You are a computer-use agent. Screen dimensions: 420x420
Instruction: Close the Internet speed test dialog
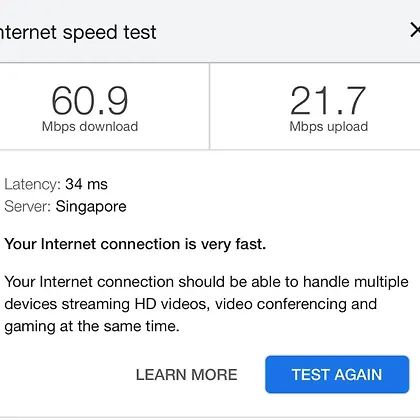coord(415,30)
